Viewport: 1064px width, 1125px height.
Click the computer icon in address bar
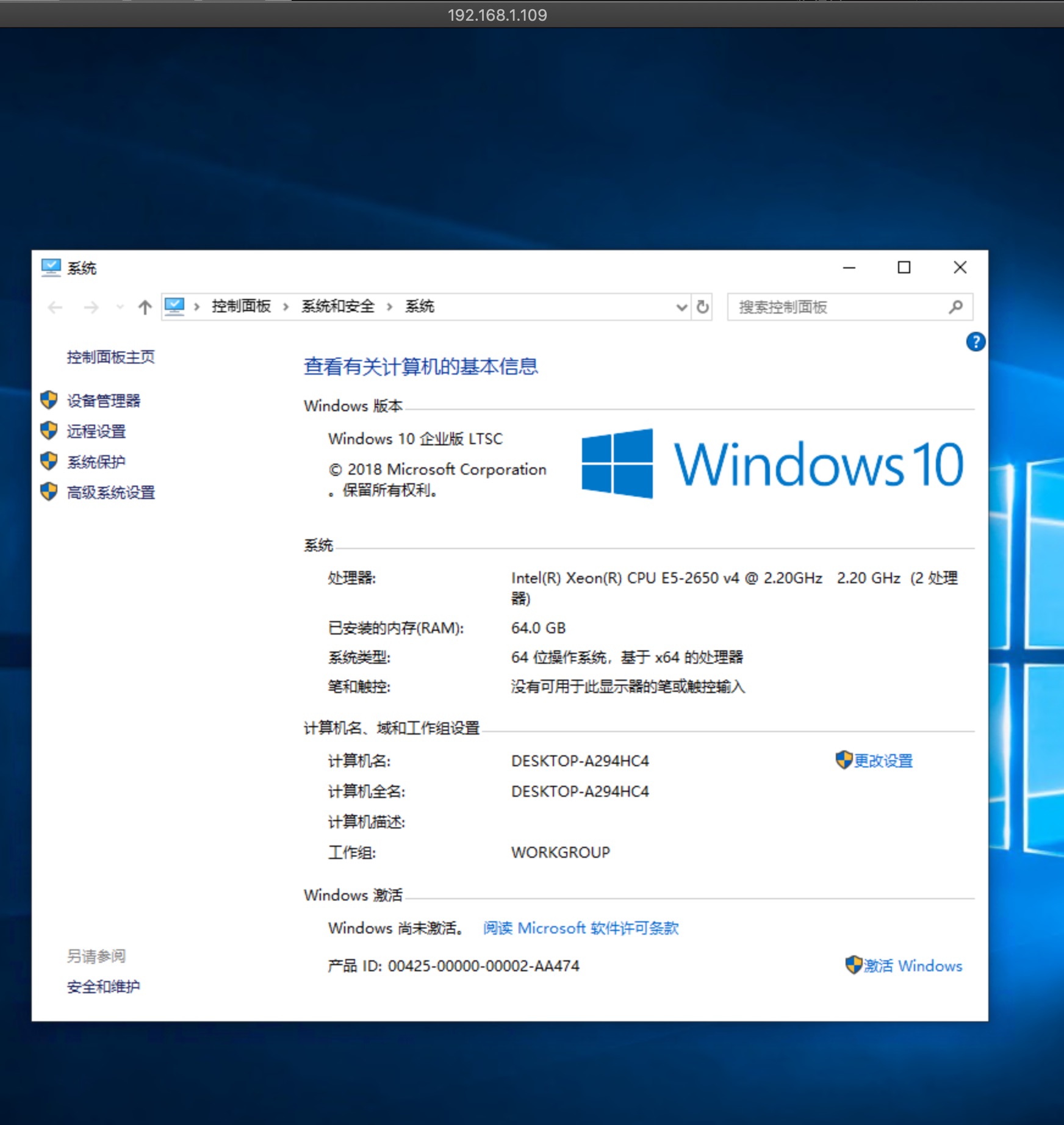tap(174, 306)
